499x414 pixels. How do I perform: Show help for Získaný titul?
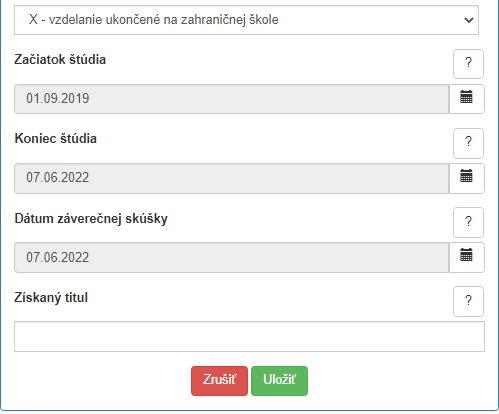468,301
